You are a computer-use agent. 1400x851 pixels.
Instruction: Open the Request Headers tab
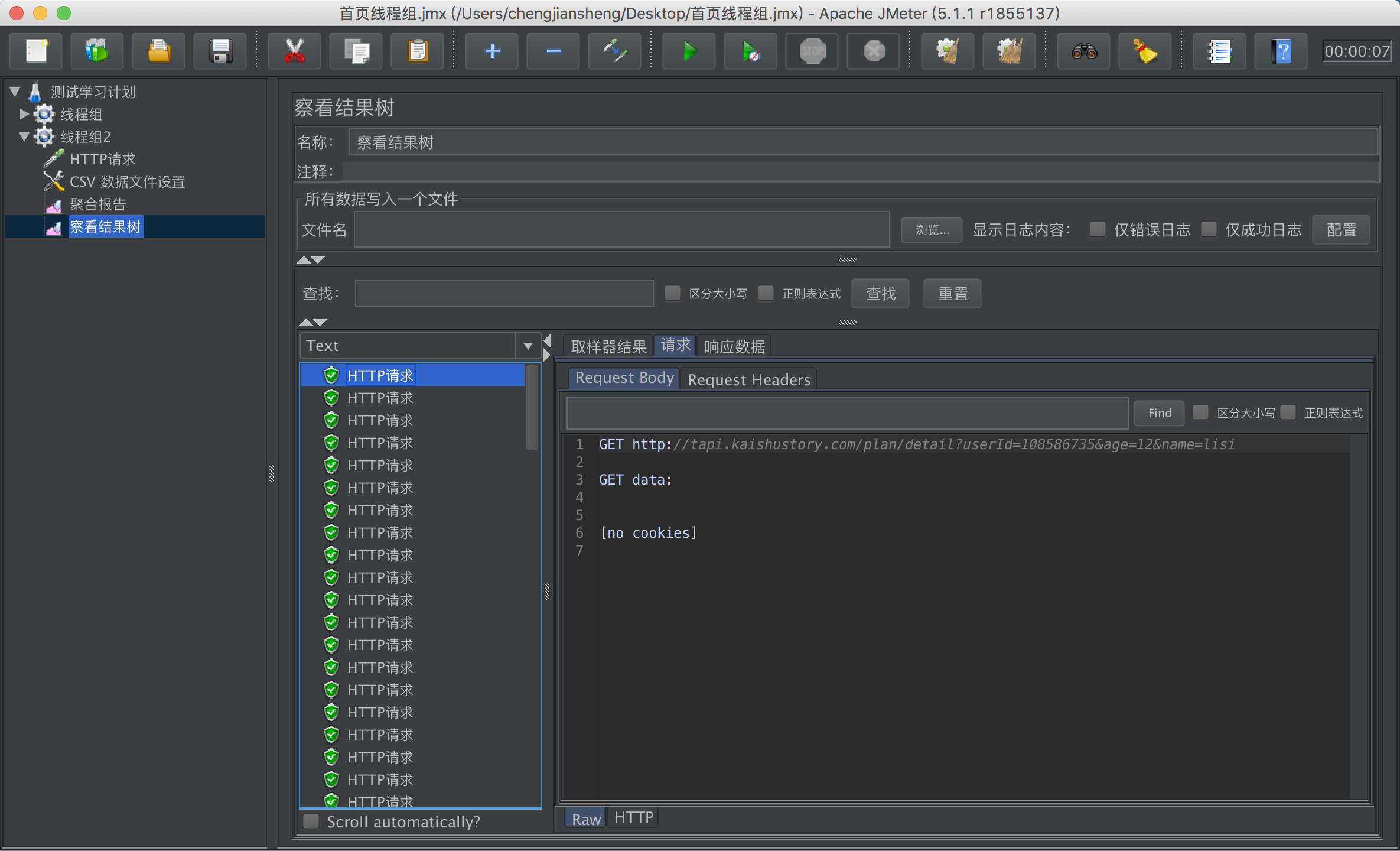click(x=748, y=380)
